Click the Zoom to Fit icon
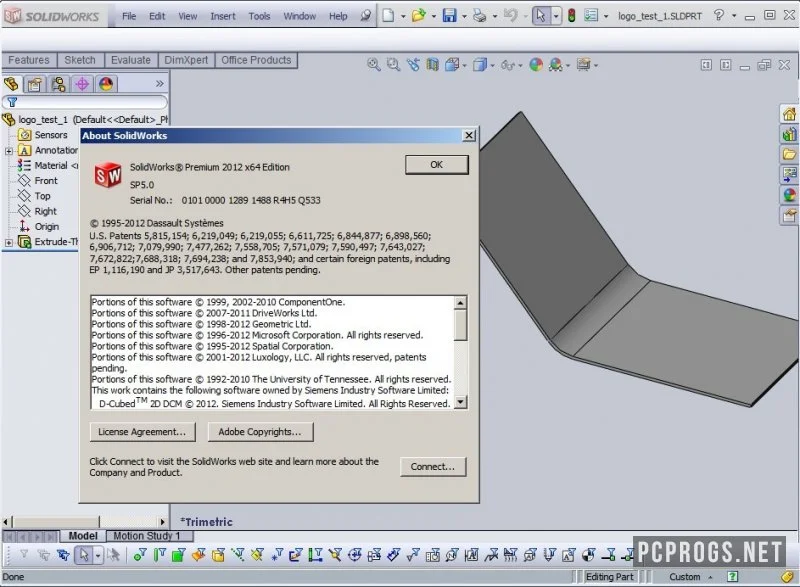 [x=373, y=65]
